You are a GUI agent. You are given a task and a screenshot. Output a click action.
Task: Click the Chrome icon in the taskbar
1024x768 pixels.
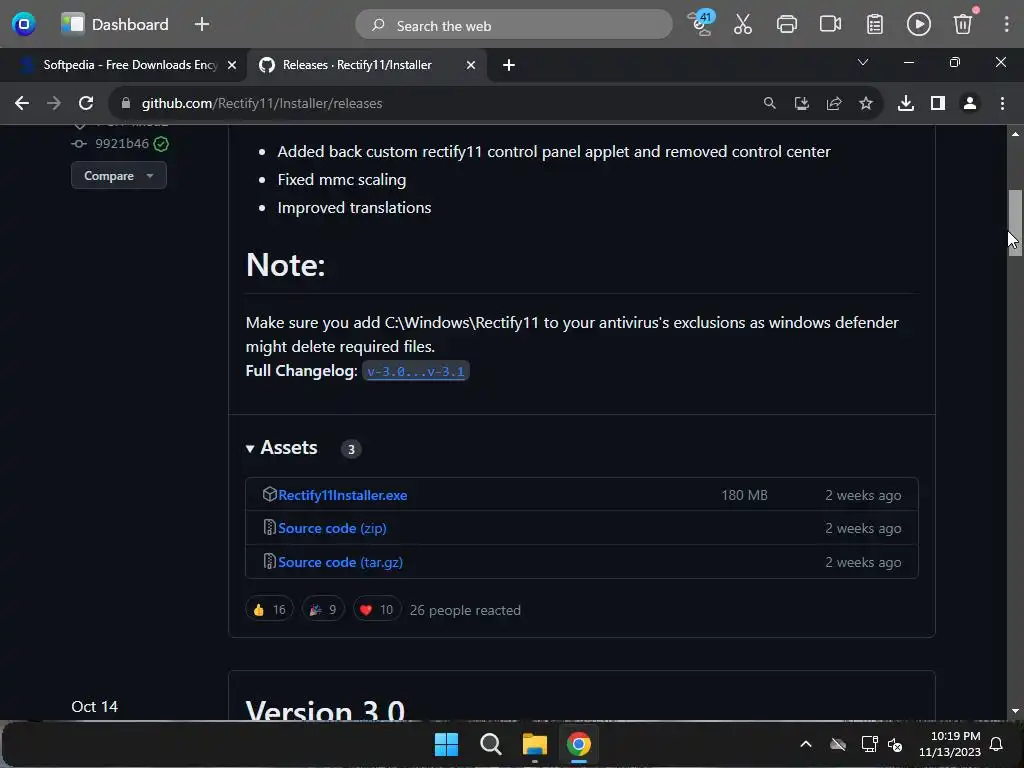(578, 744)
